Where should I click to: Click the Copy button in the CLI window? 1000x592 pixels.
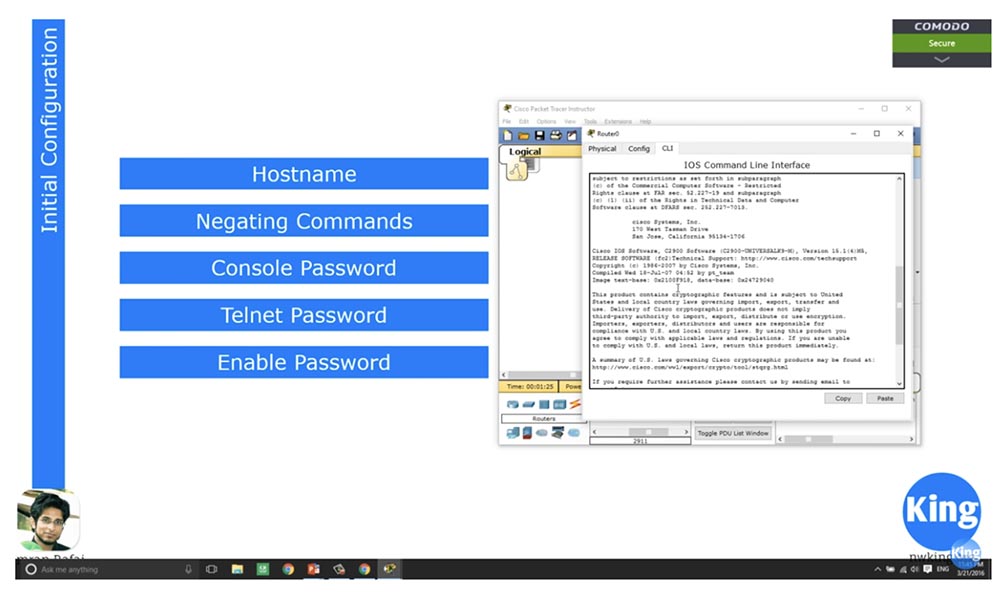842,398
